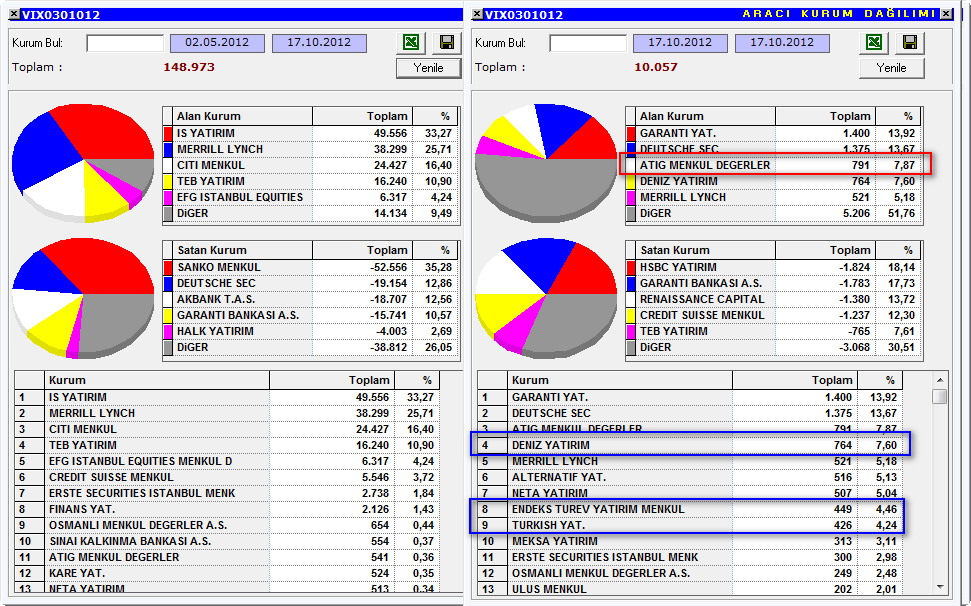This screenshot has height=606, width=971.
Task: Close right window via left title icon
Action: click(x=477, y=14)
